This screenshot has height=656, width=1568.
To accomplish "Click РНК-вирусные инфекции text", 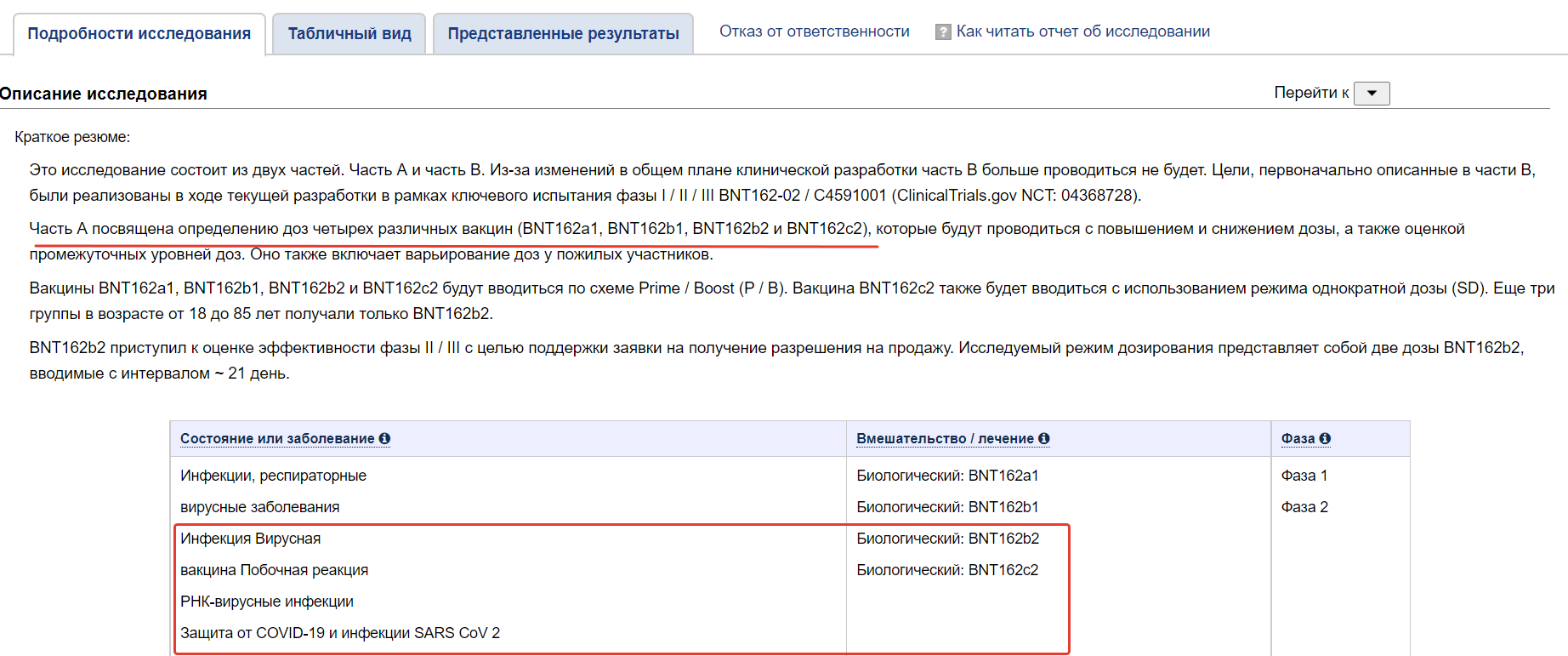I will (267, 602).
